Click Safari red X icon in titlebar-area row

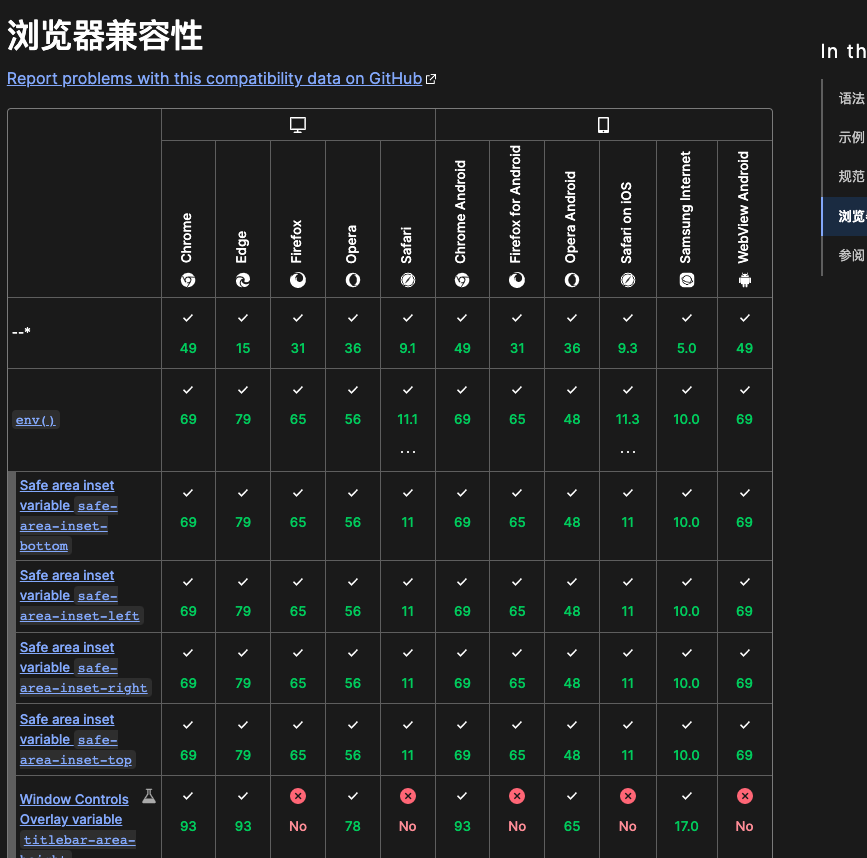[408, 796]
